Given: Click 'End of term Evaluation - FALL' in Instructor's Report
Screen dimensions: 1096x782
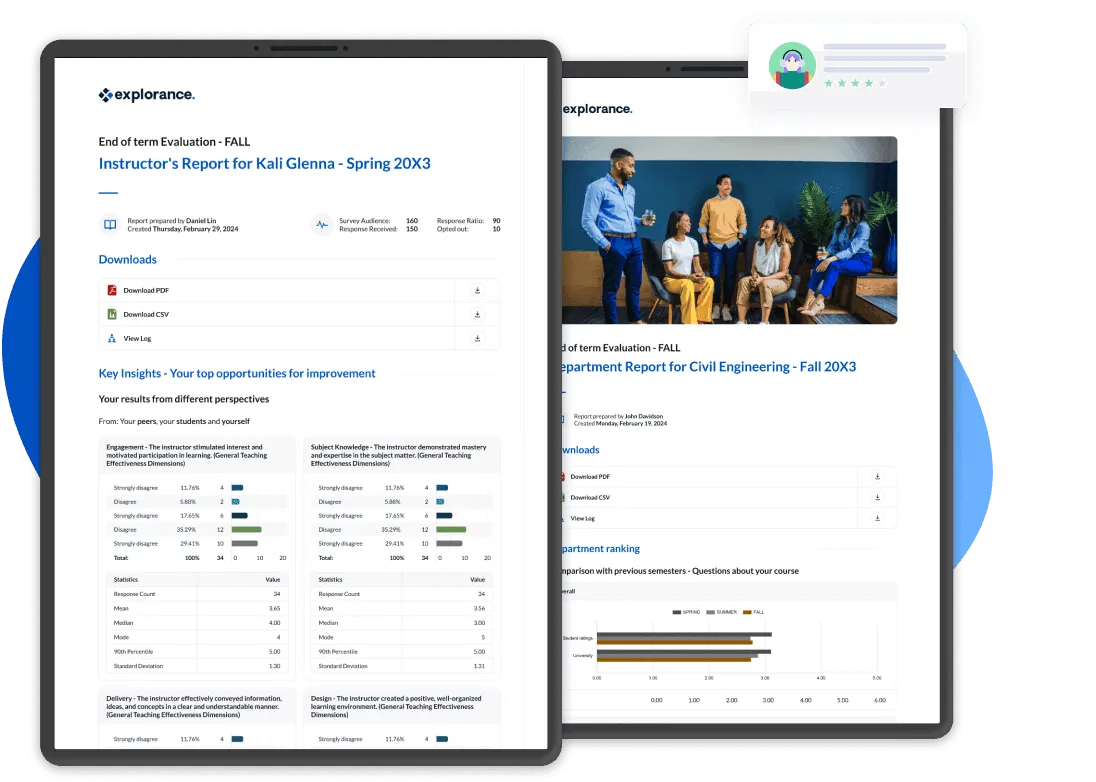Looking at the screenshot, I should [x=174, y=142].
